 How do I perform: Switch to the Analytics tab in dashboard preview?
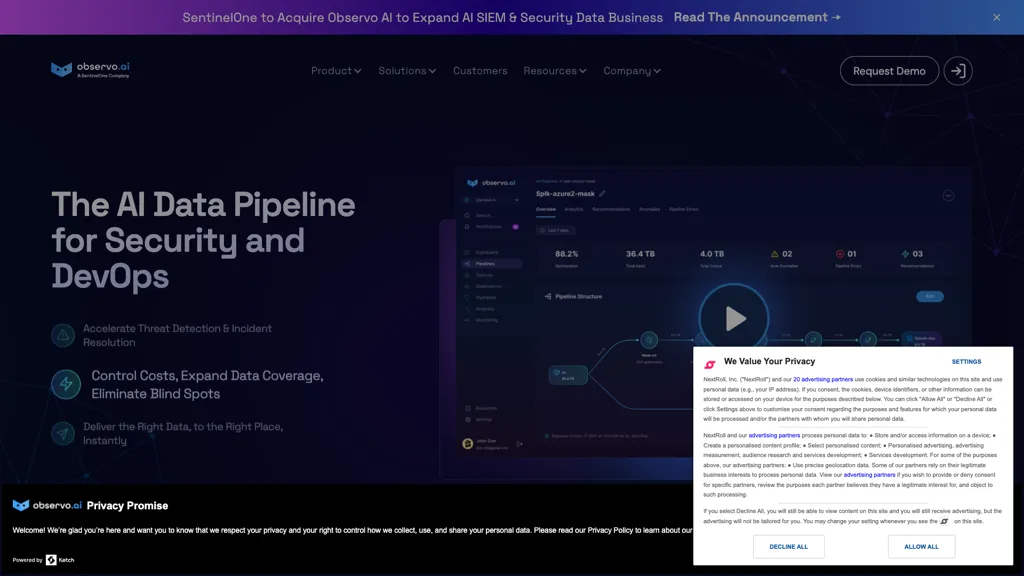pos(573,209)
